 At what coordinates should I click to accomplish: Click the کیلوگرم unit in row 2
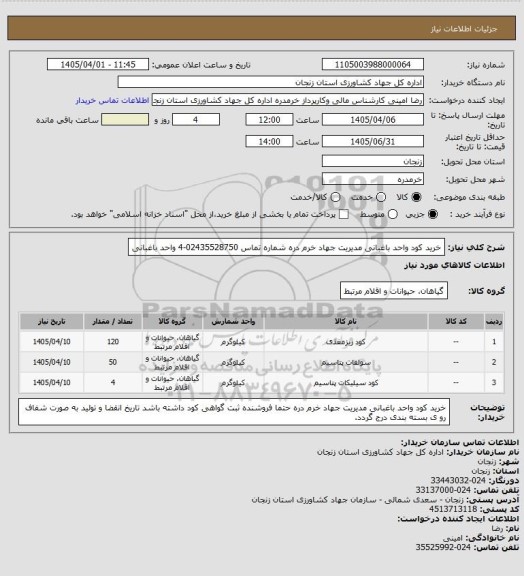(x=233, y=363)
